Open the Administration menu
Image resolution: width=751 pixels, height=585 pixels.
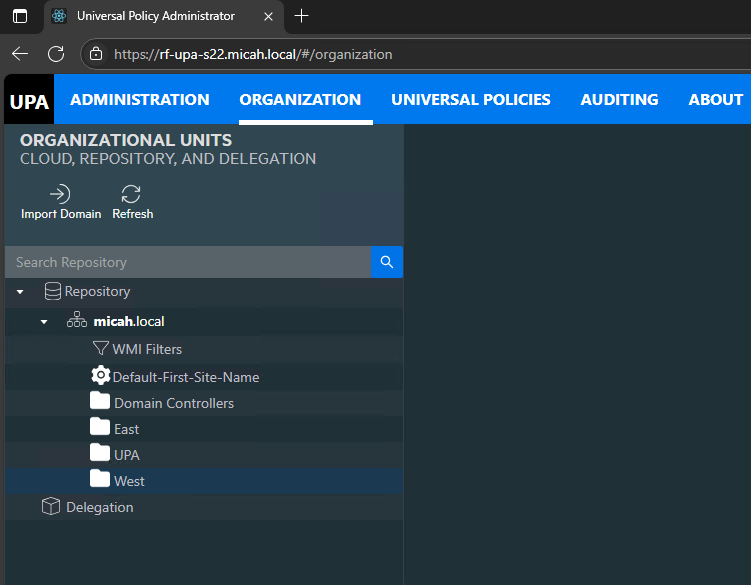140,100
